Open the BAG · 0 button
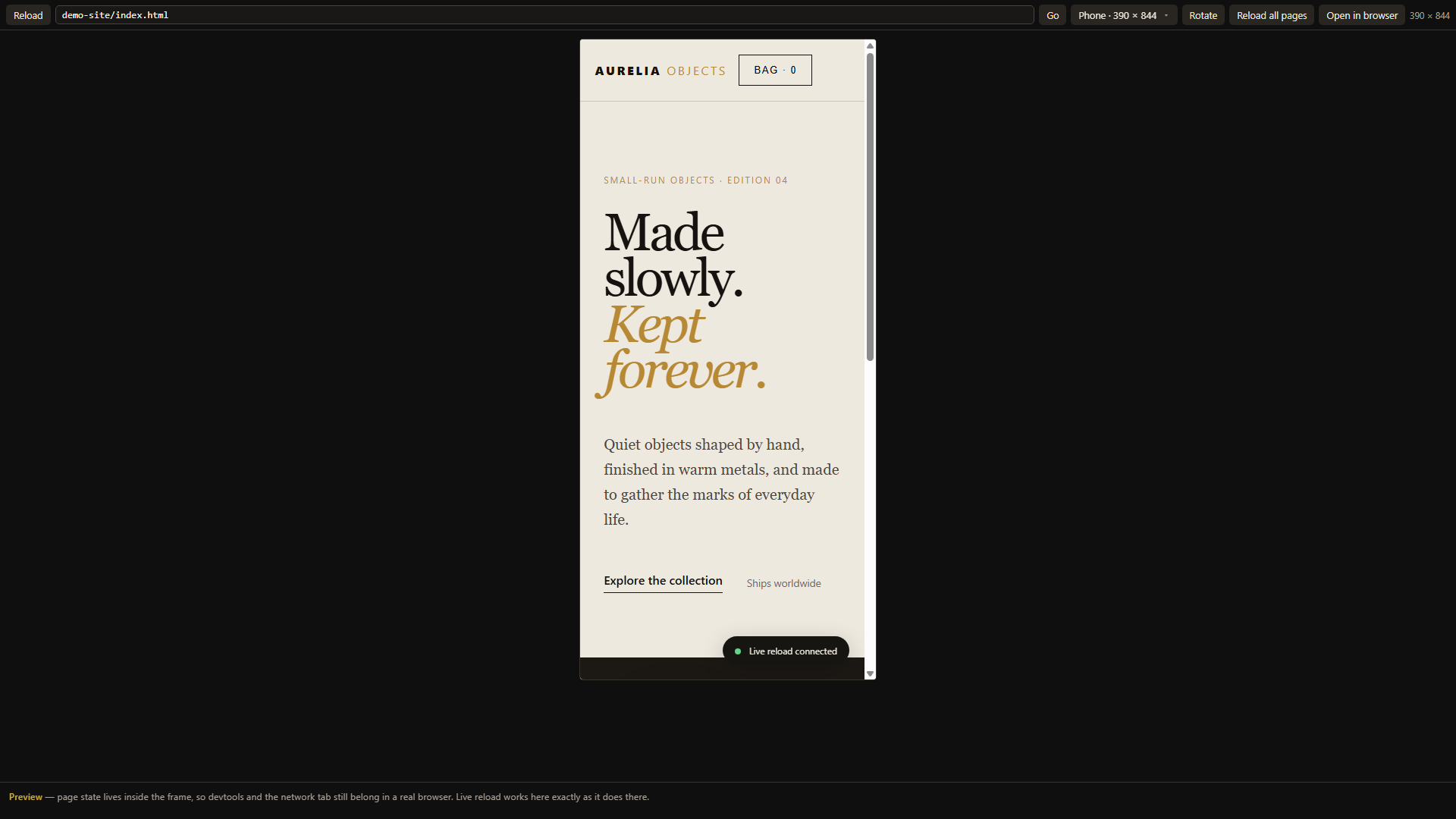 click(x=775, y=70)
